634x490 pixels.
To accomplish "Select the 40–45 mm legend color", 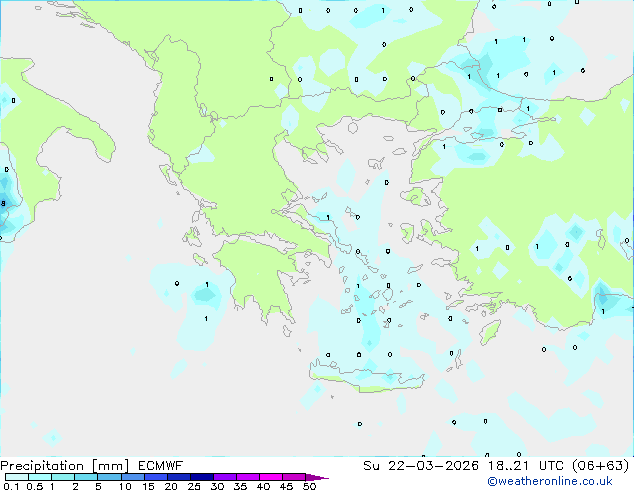I will (x=271, y=477).
